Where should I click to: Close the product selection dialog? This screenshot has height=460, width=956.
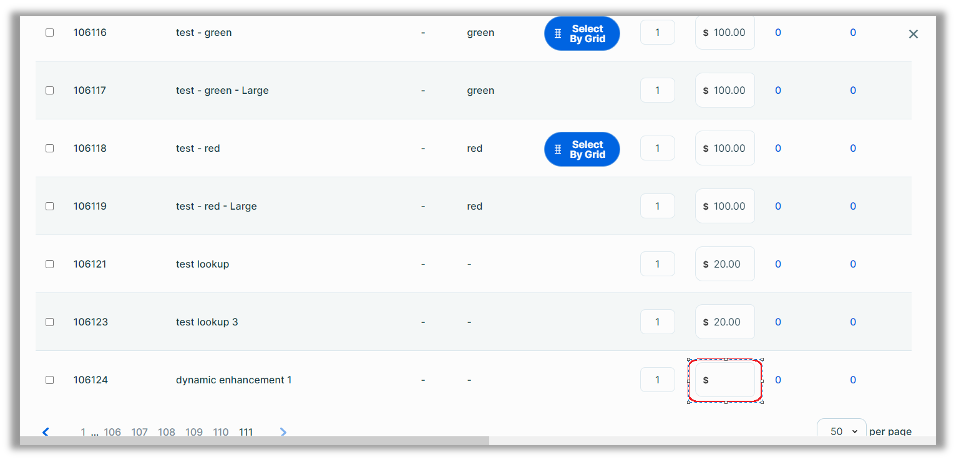[913, 34]
